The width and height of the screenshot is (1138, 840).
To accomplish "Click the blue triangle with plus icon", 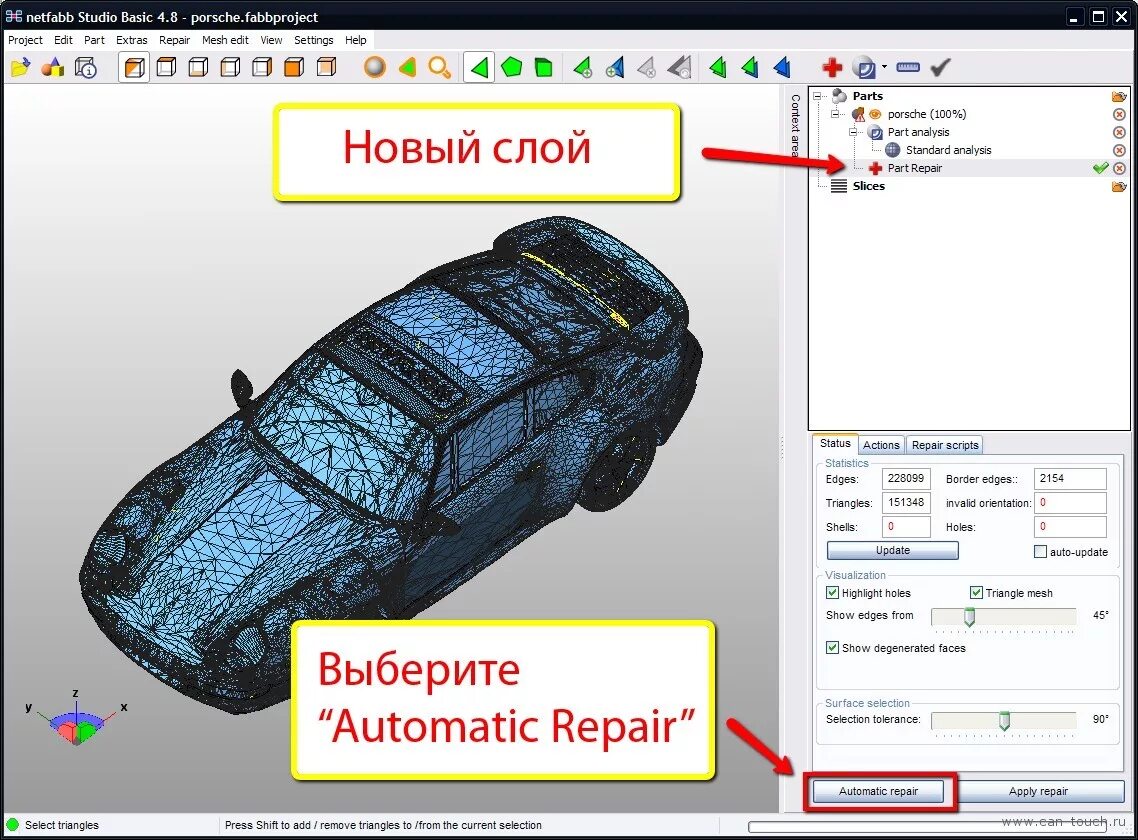I will pyautogui.click(x=615, y=68).
